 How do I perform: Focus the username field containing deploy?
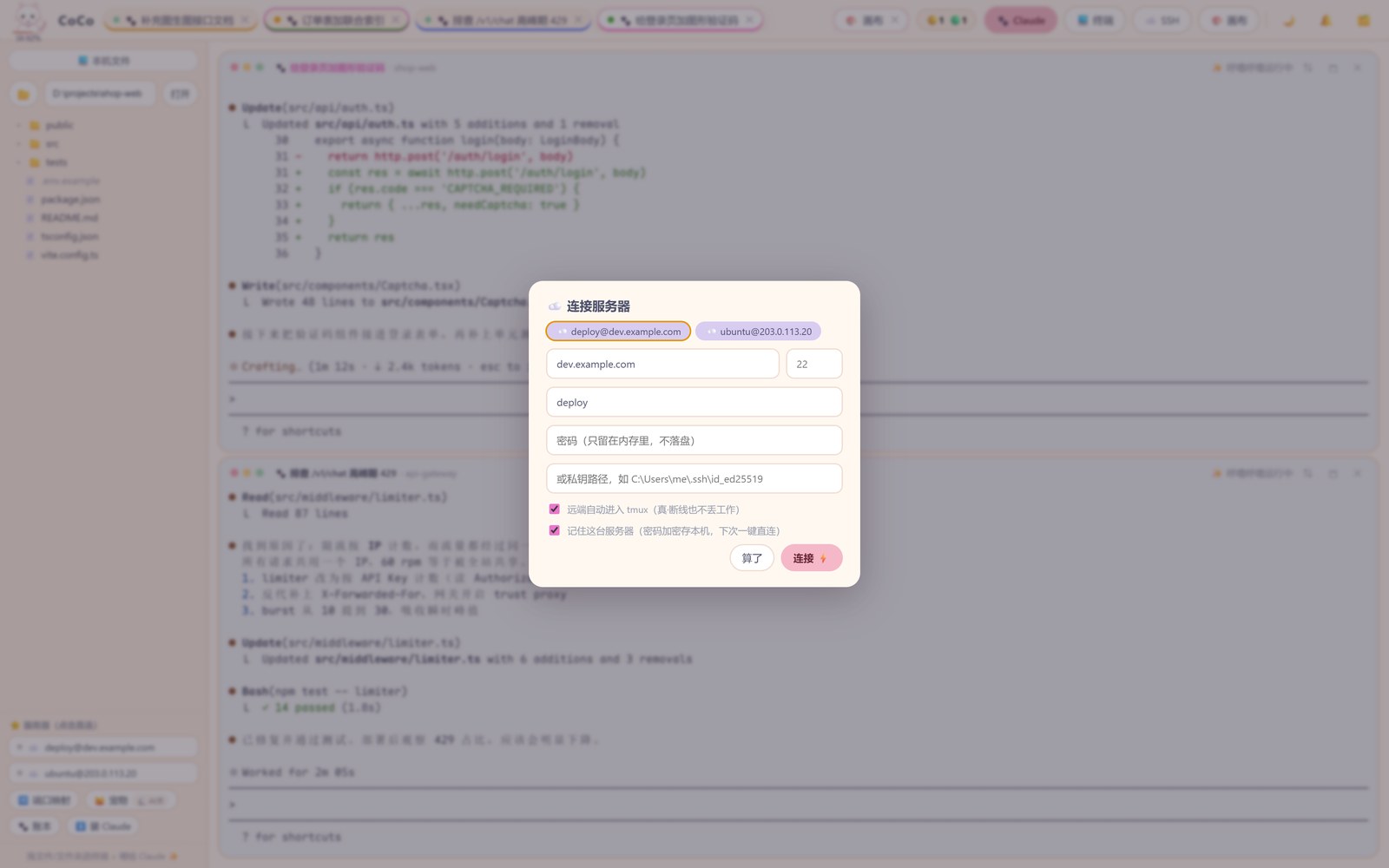point(694,402)
